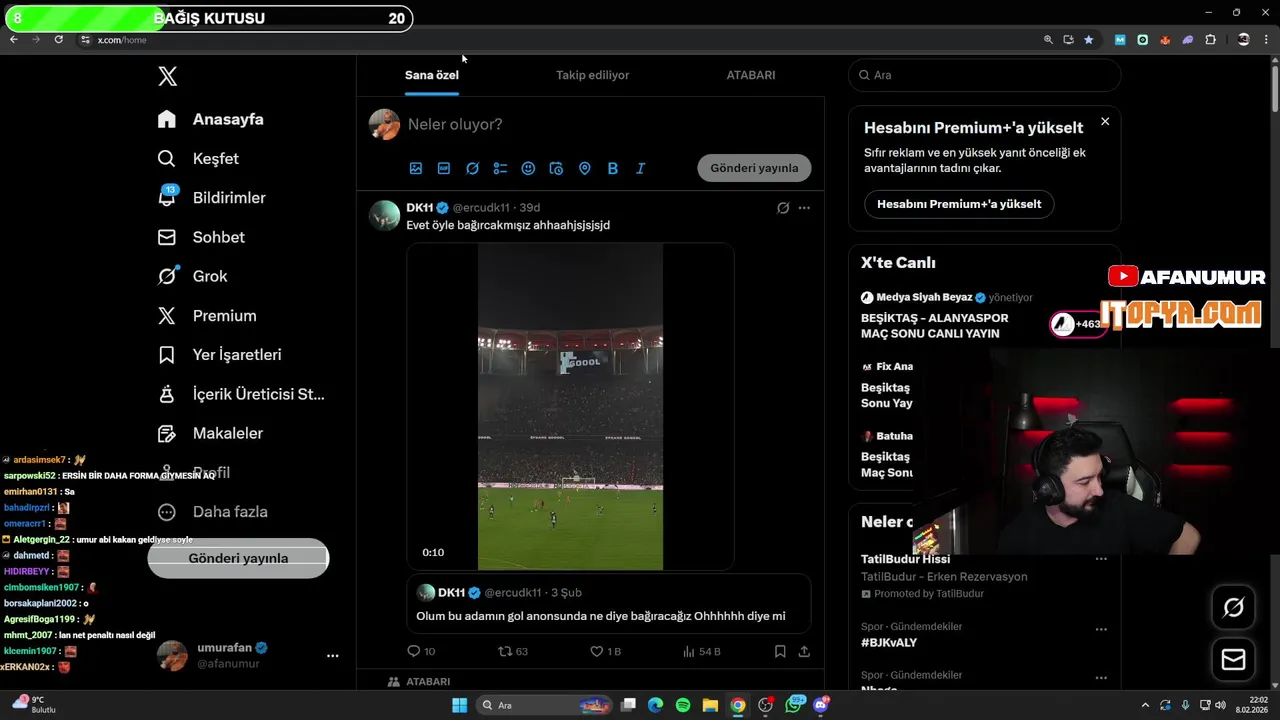The height and width of the screenshot is (720, 1280).
Task: Switch to the Sana özel tab
Action: pyautogui.click(x=432, y=75)
